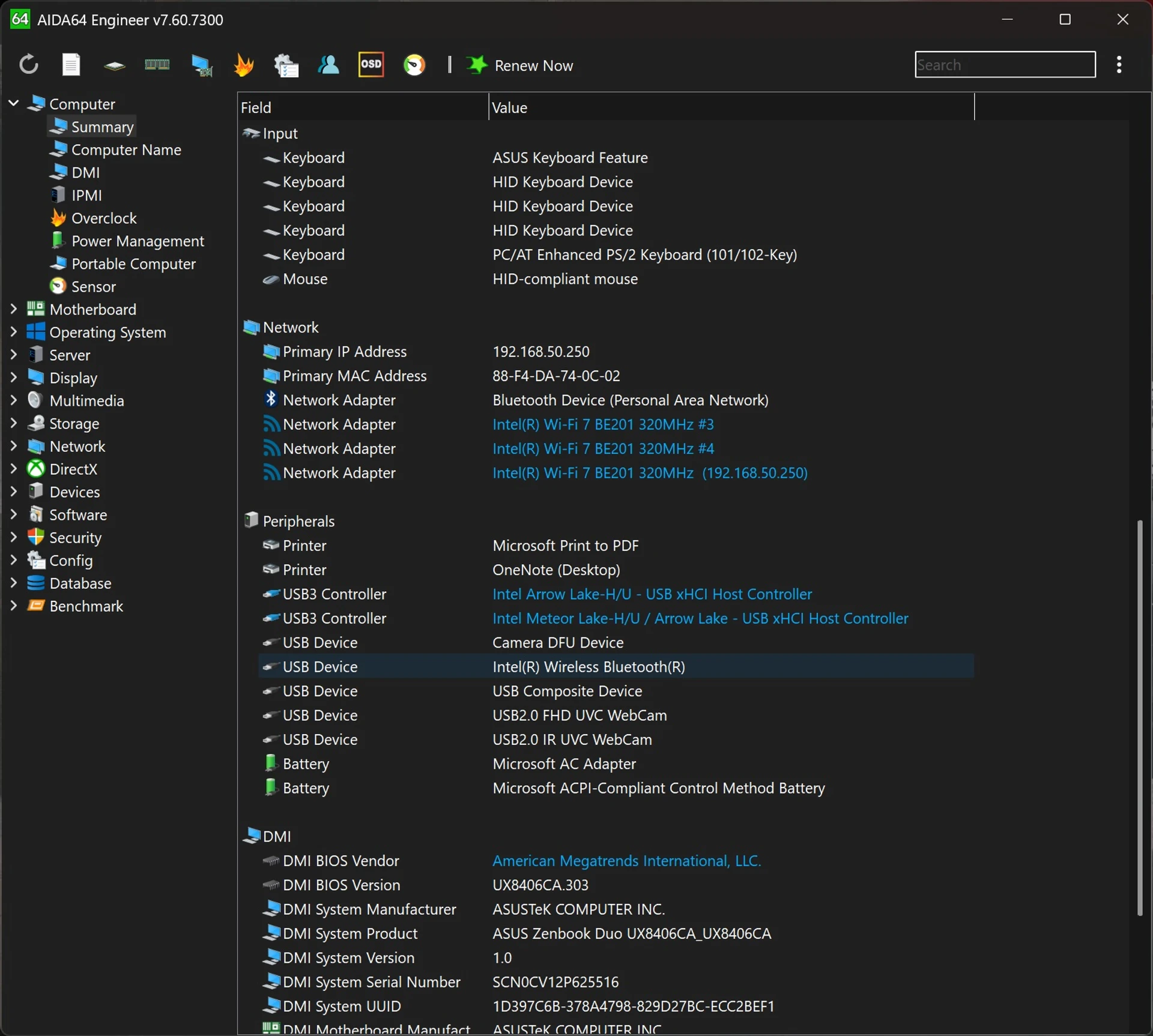Expand the Operating System tree node

click(x=13, y=332)
